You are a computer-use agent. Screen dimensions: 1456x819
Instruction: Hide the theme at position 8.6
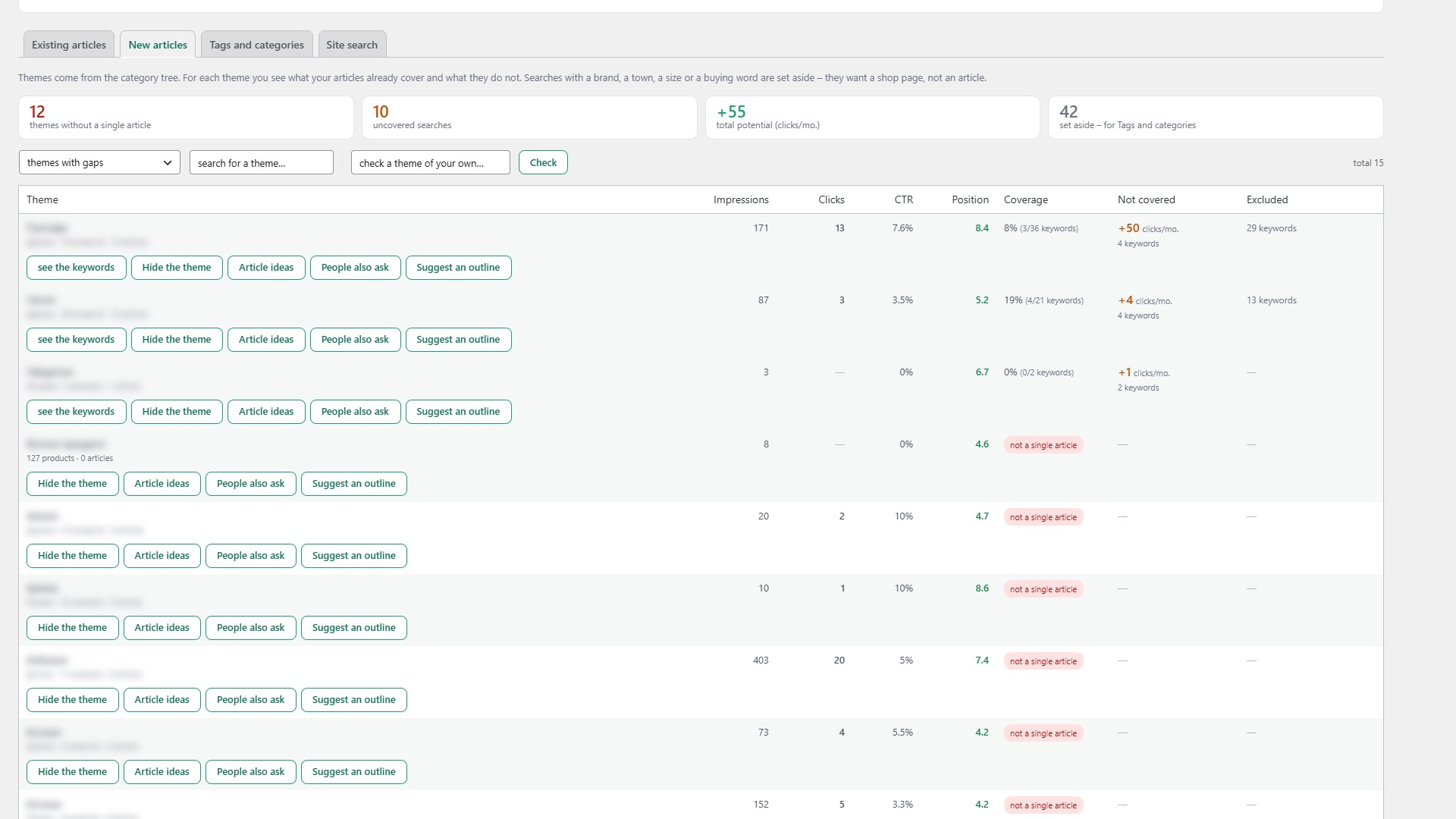(x=73, y=628)
